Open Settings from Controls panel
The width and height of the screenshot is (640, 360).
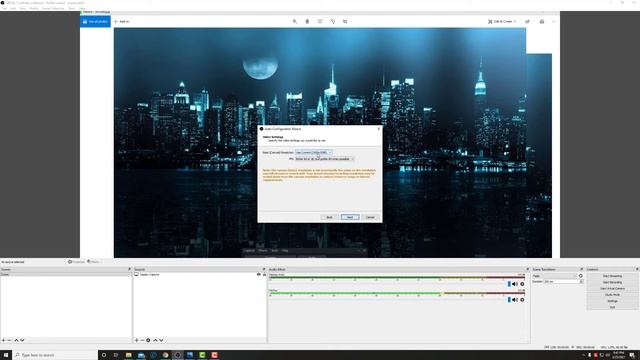coord(612,301)
